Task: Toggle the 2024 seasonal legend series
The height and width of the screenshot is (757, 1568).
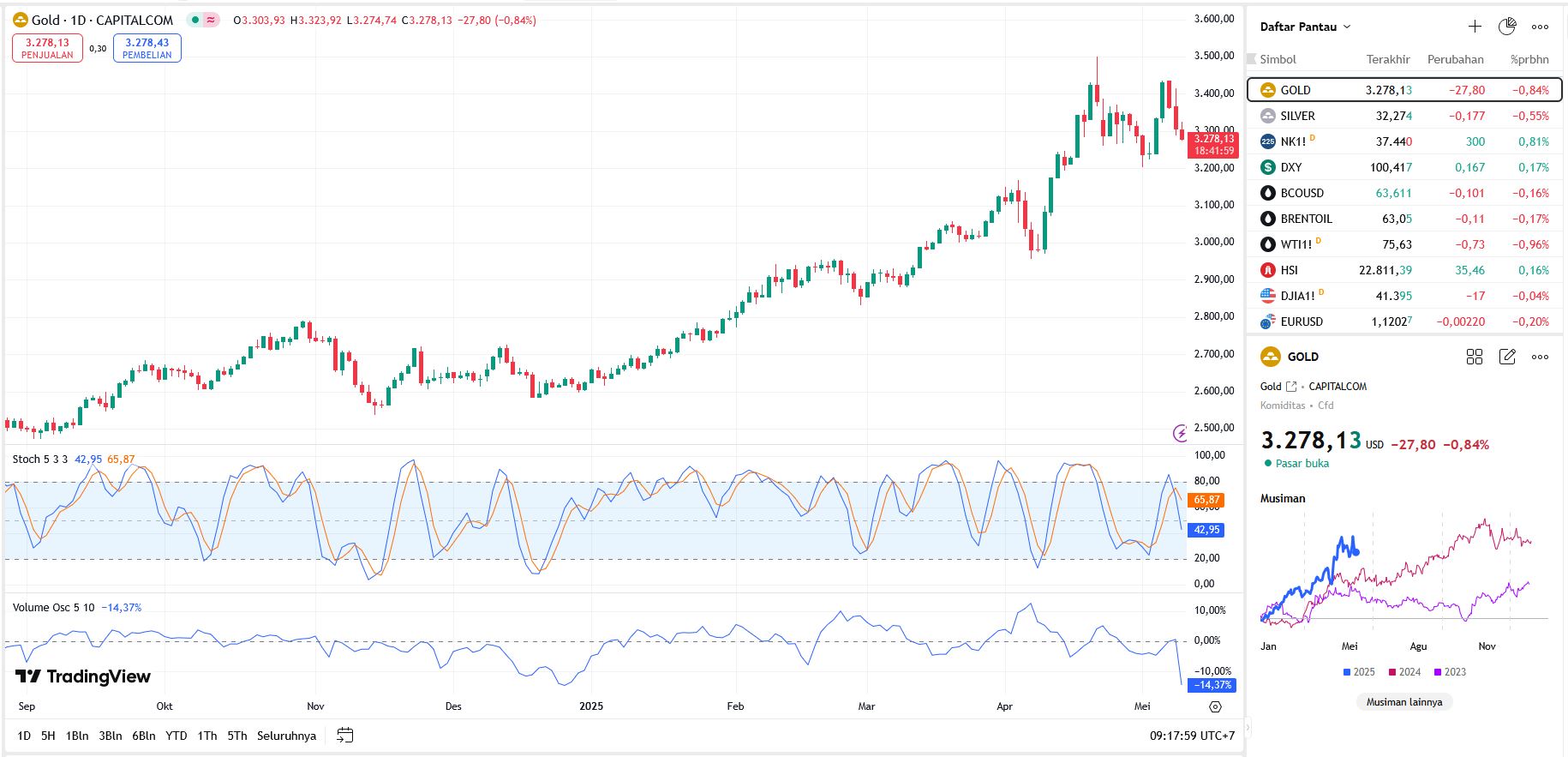Action: [1404, 672]
